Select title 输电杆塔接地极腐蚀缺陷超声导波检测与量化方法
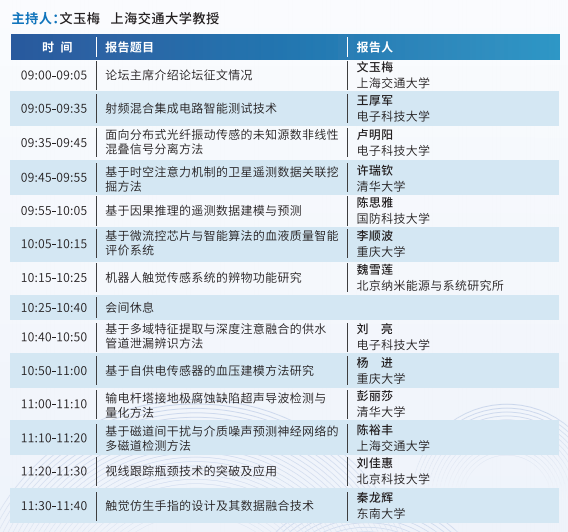The height and width of the screenshot is (532, 568). (x=216, y=405)
